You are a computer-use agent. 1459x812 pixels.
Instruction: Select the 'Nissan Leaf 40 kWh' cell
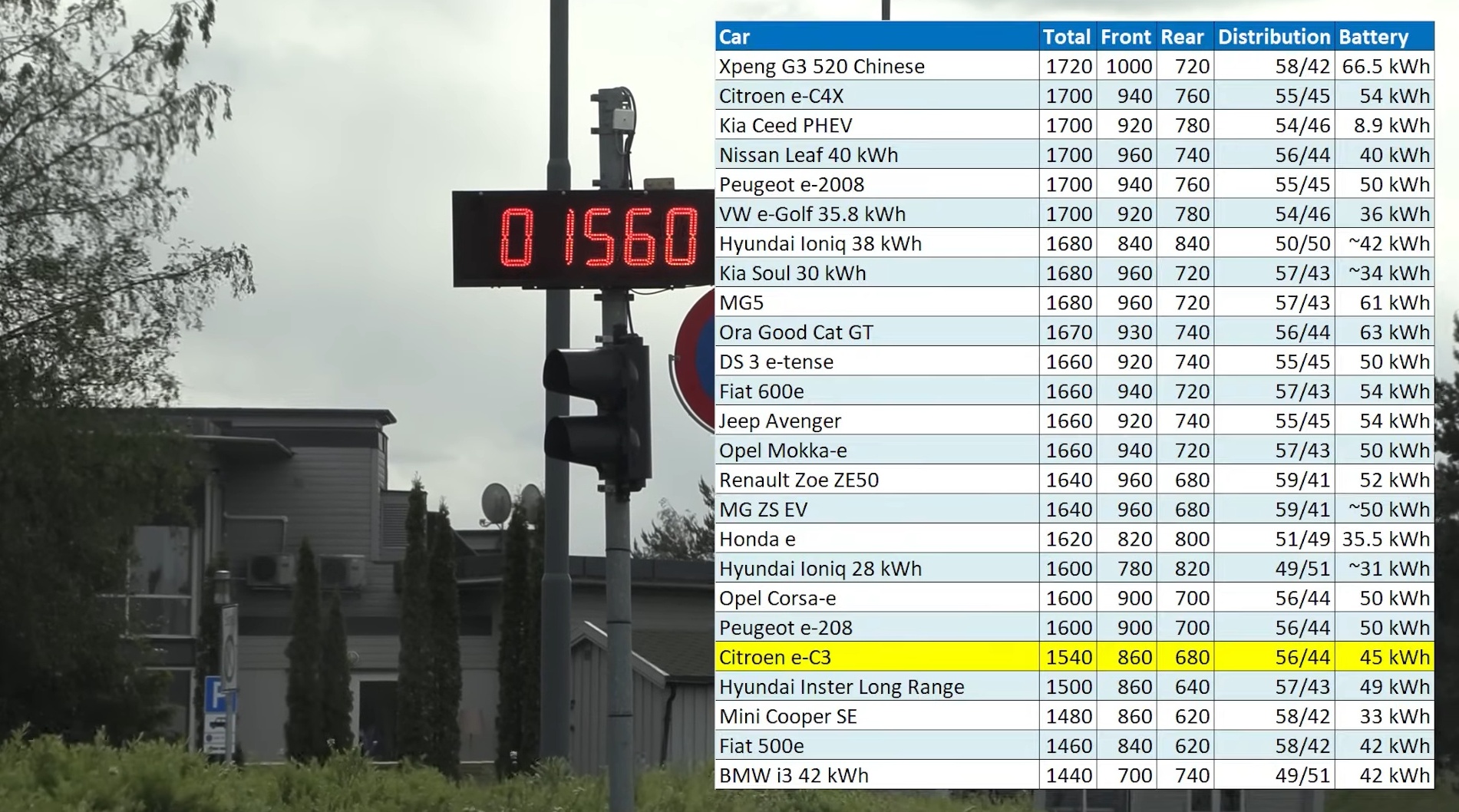[x=877, y=155]
